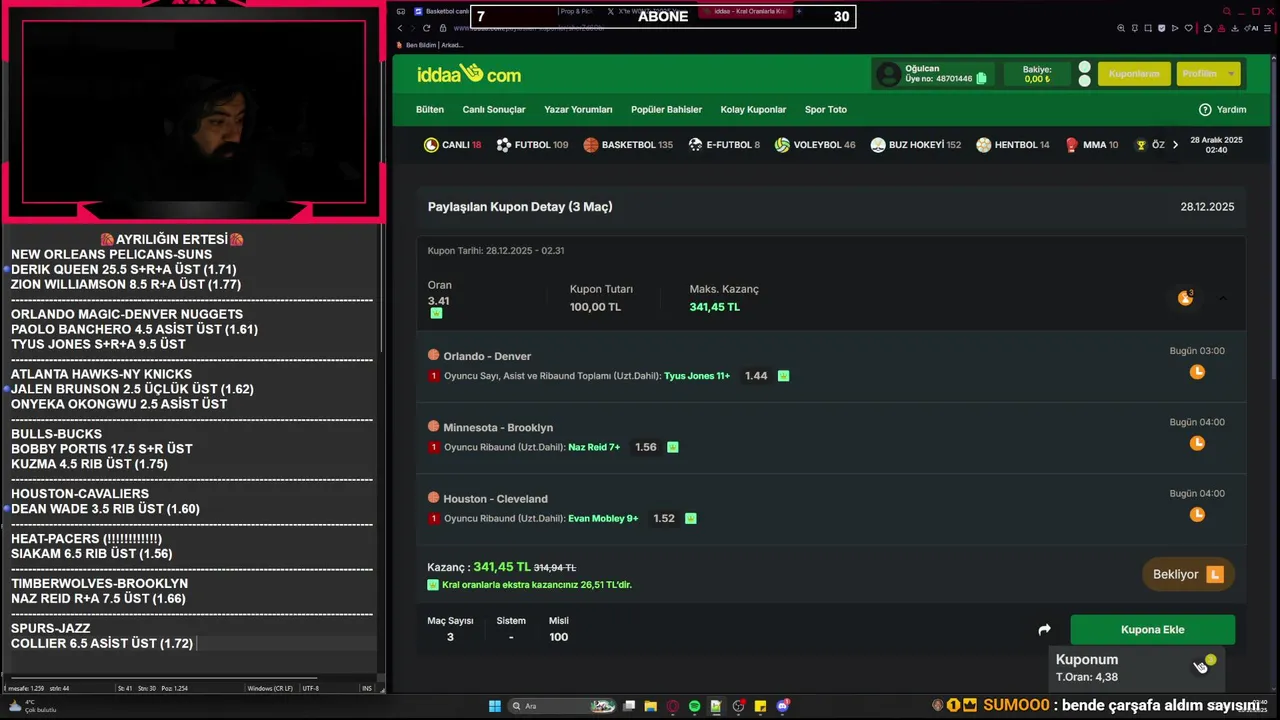Click the orange followers icon with badge 3

pyautogui.click(x=1185, y=298)
